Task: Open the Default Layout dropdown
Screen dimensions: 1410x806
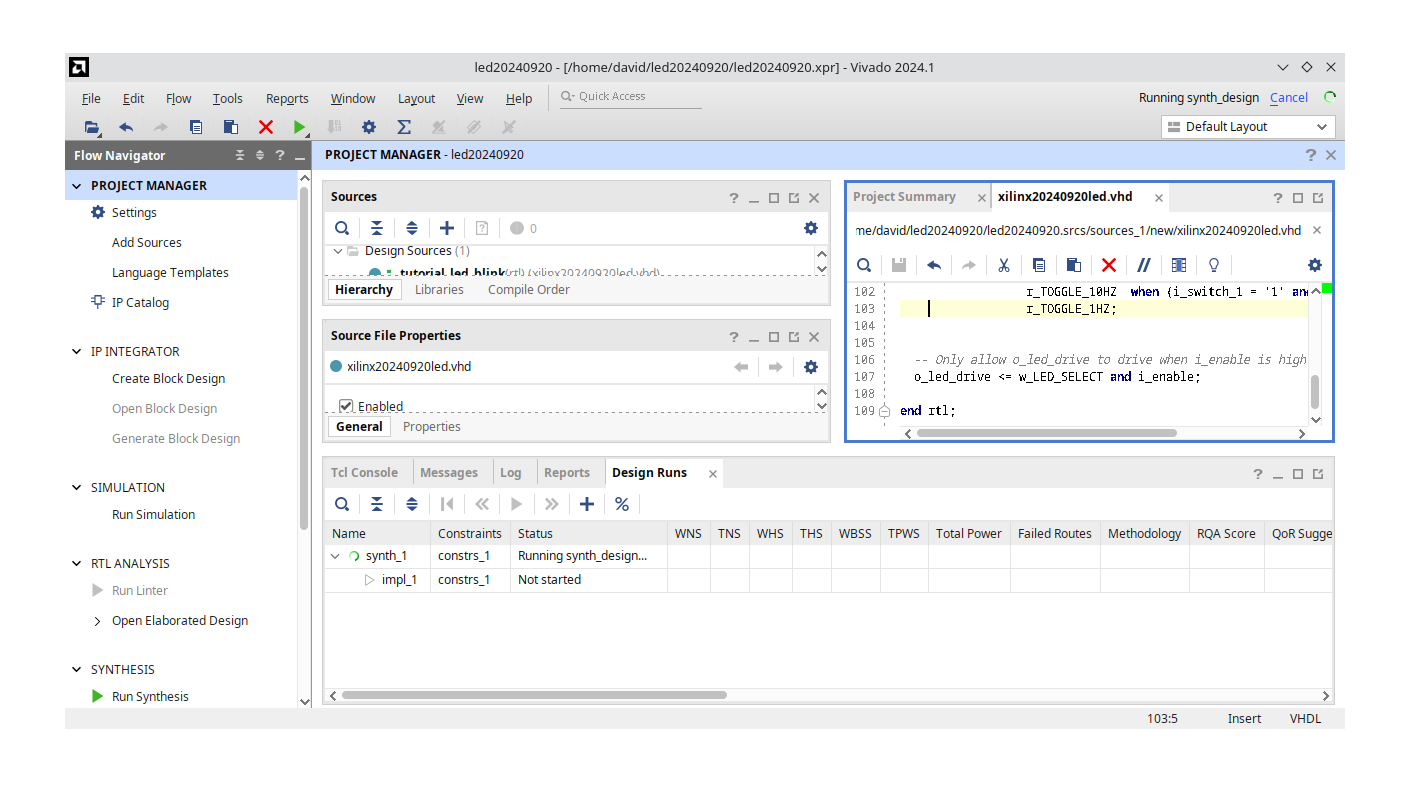Action: point(1247,126)
